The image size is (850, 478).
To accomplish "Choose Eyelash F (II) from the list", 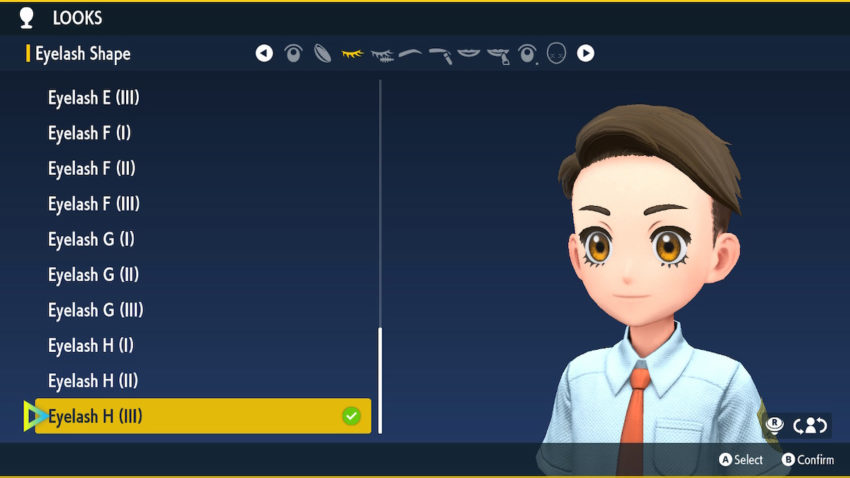I will [x=92, y=169].
